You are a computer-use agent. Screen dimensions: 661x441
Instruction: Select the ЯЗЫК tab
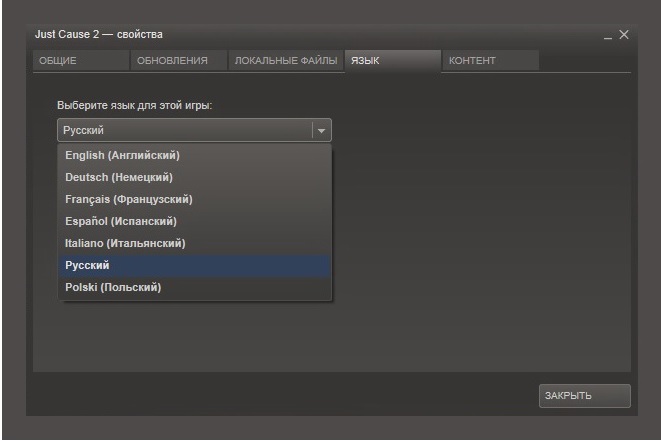(393, 61)
